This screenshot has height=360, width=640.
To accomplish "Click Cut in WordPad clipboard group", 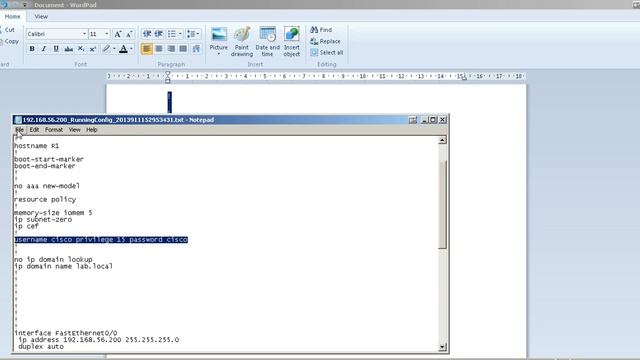I will (x=8, y=30).
